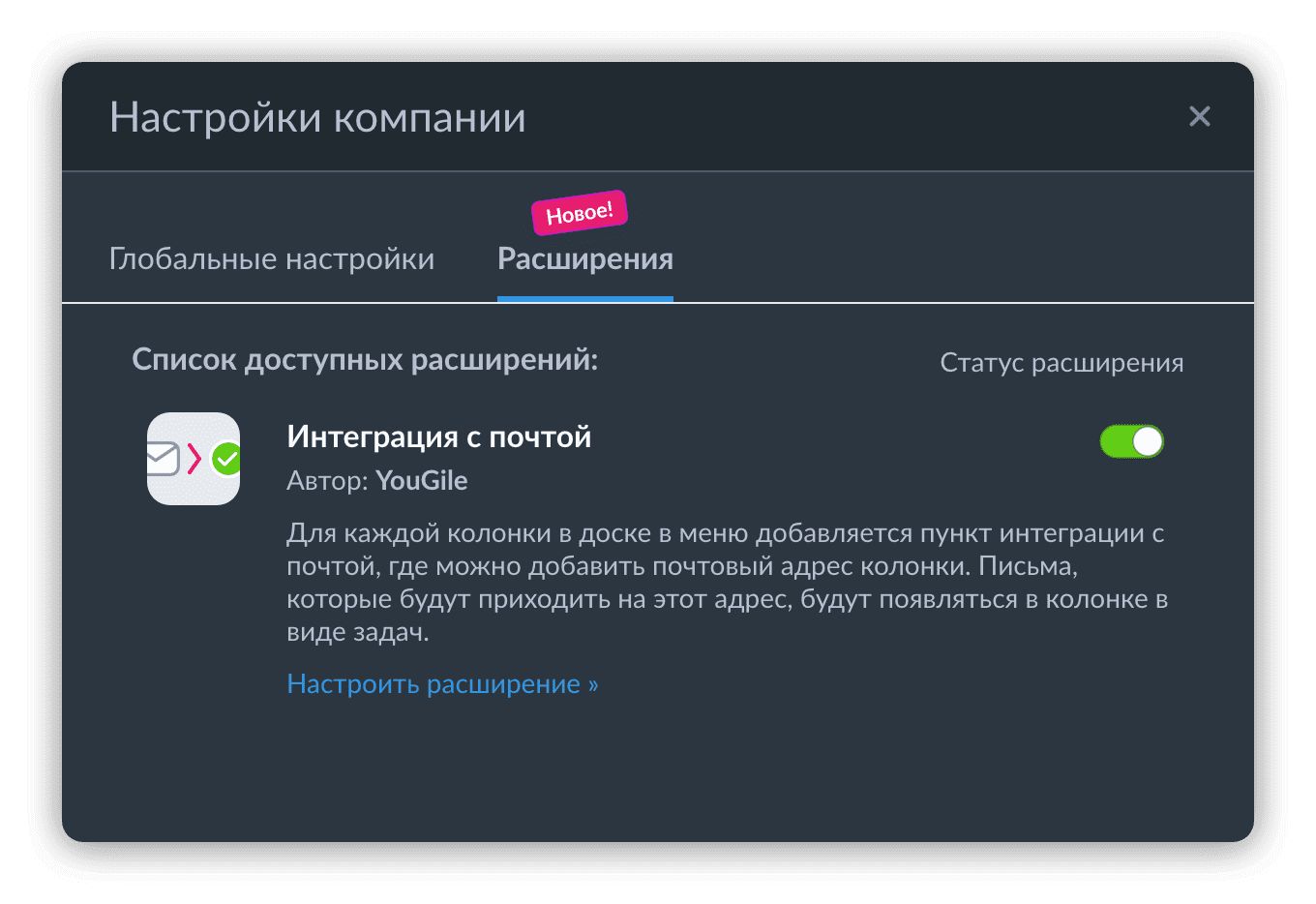This screenshot has width=1316, height=904.
Task: Click the Статус расширения column label
Action: [1062, 363]
